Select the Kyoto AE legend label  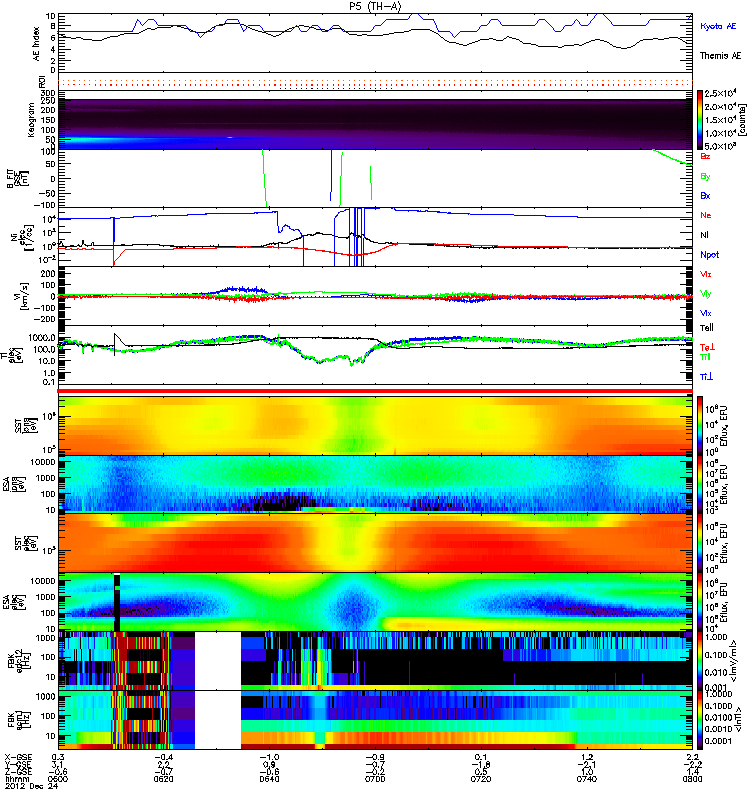pos(718,26)
